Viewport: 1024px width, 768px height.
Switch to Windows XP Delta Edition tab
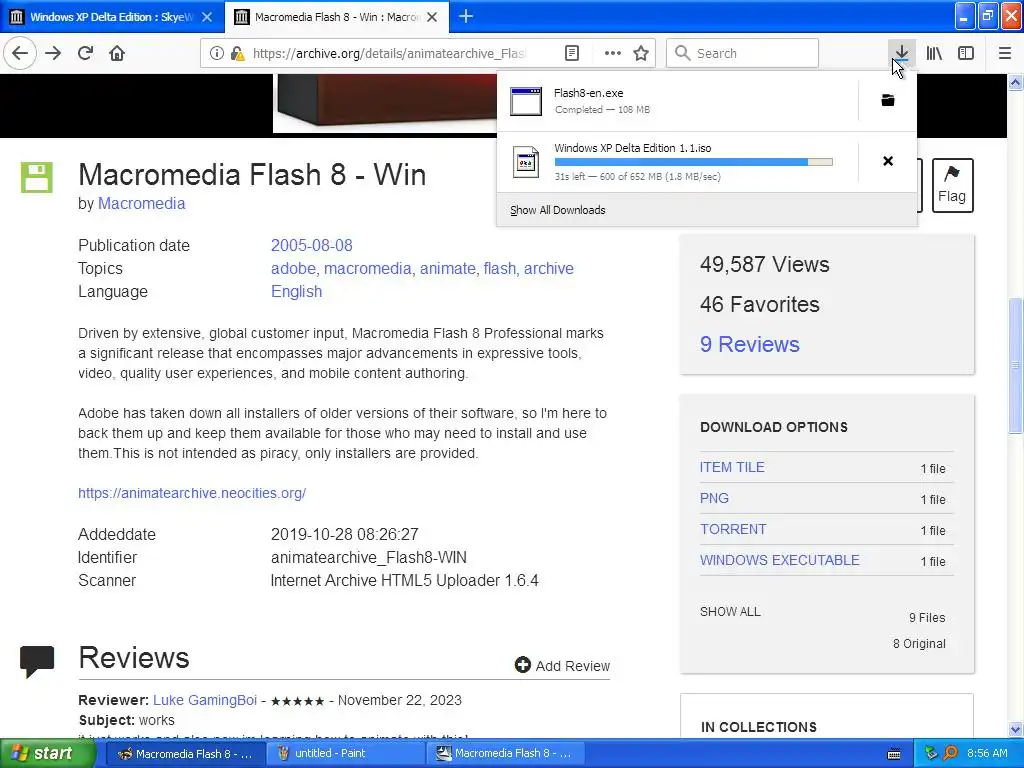tap(112, 17)
